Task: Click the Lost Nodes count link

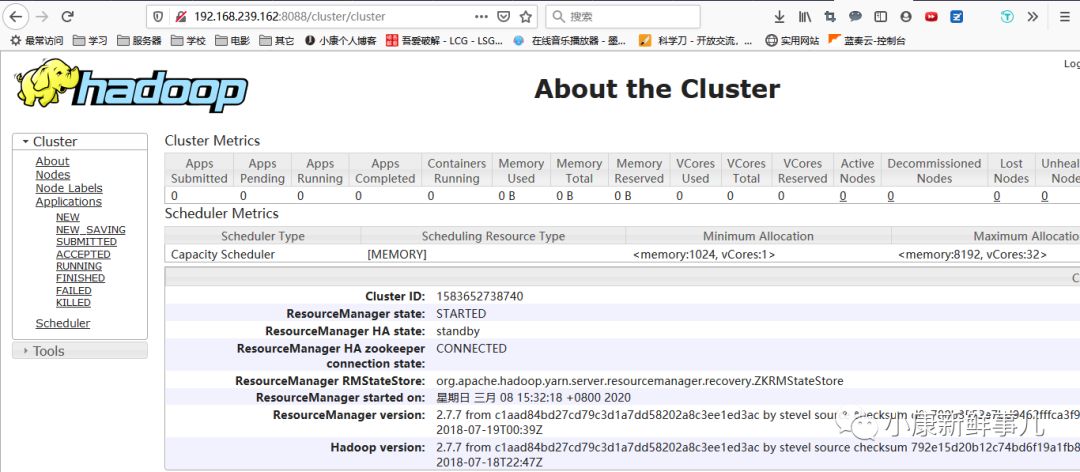Action: pos(997,196)
